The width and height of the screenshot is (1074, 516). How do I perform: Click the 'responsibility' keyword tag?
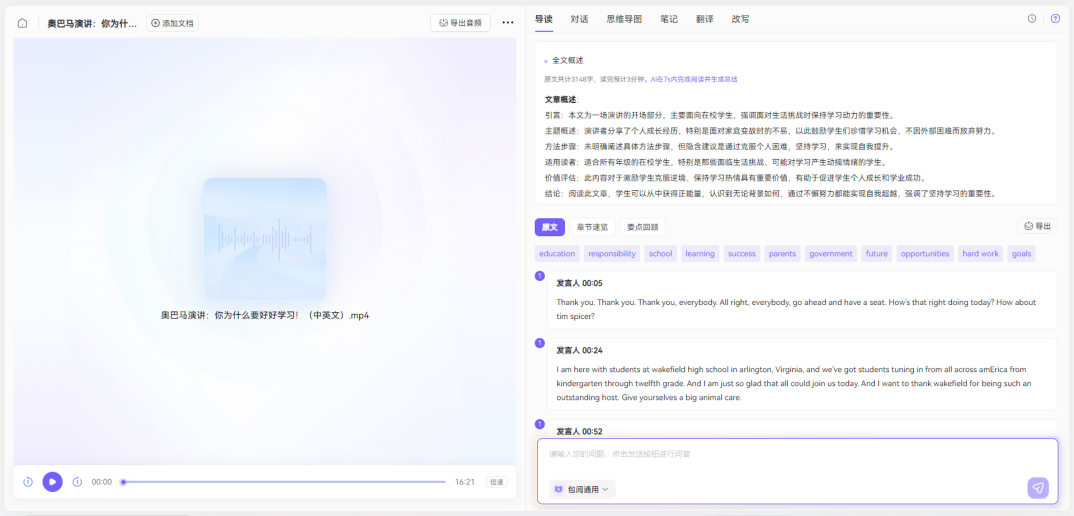tap(612, 254)
